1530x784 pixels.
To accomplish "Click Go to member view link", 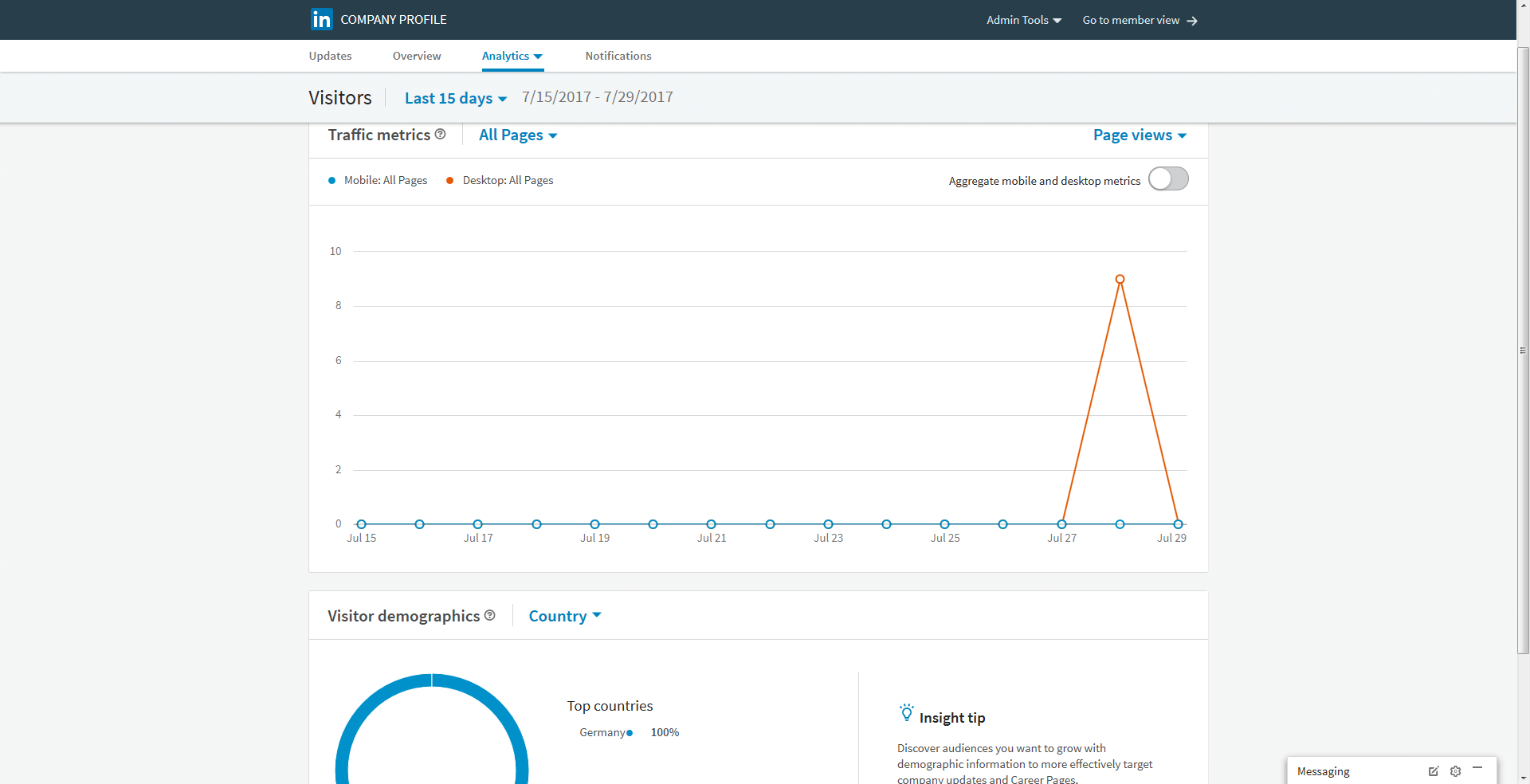I will point(1130,20).
